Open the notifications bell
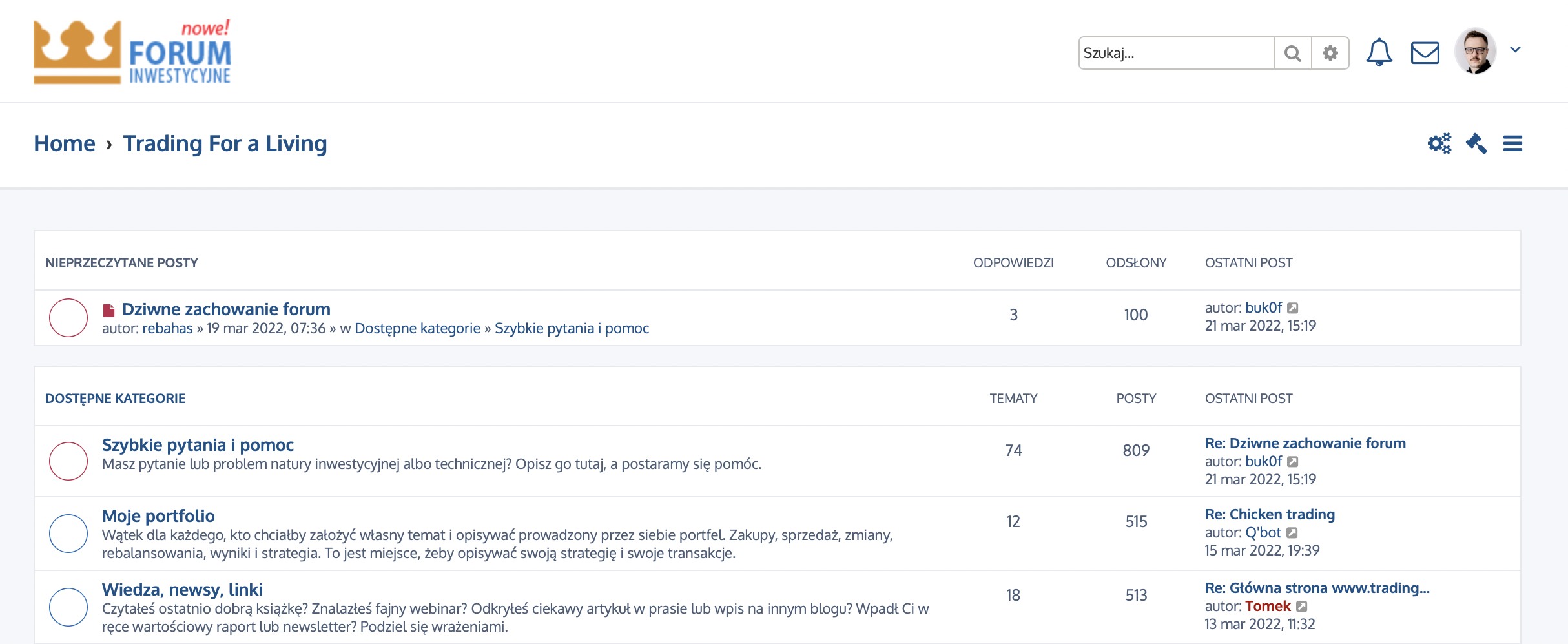 click(x=1379, y=52)
